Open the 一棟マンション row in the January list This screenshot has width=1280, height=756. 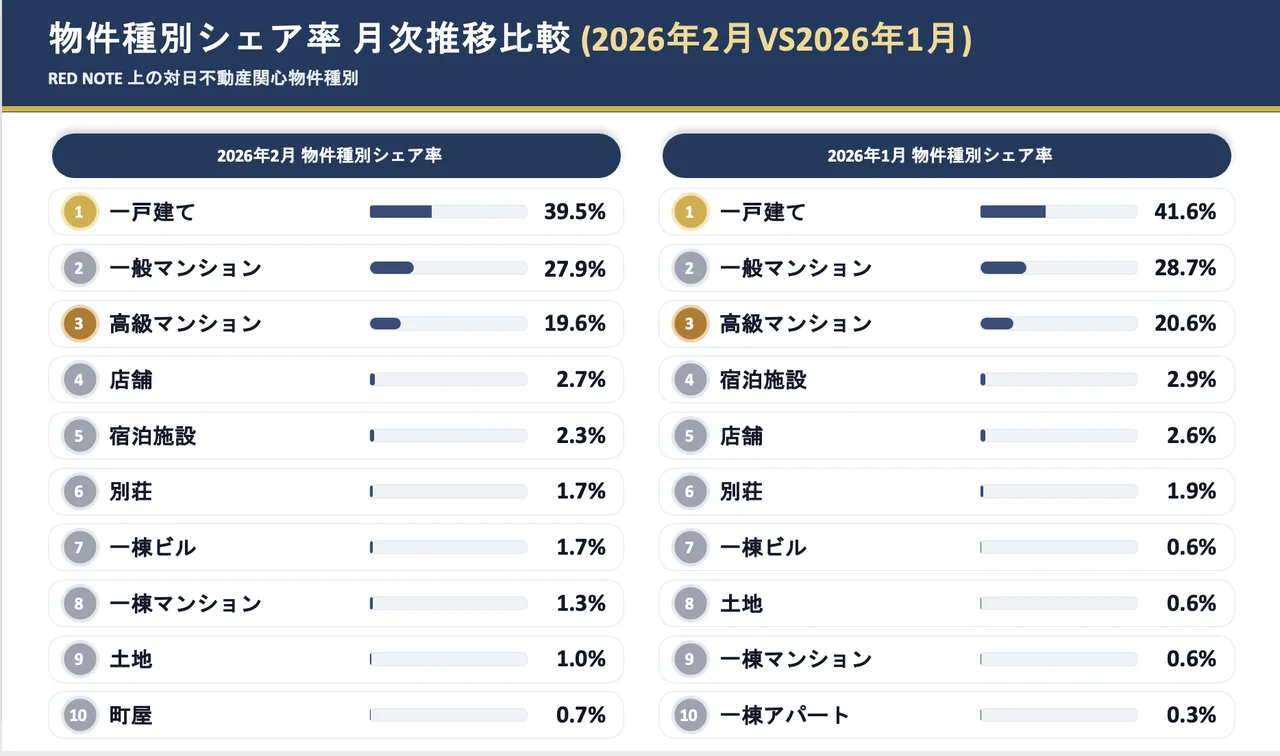946,659
